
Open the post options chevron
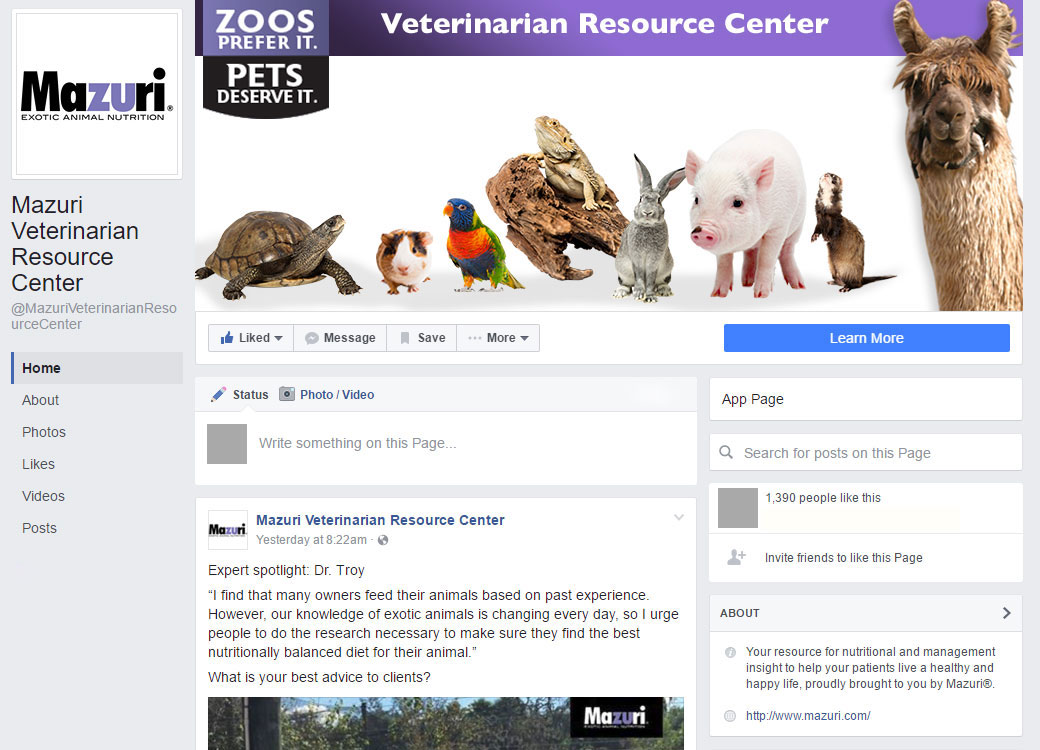[679, 517]
